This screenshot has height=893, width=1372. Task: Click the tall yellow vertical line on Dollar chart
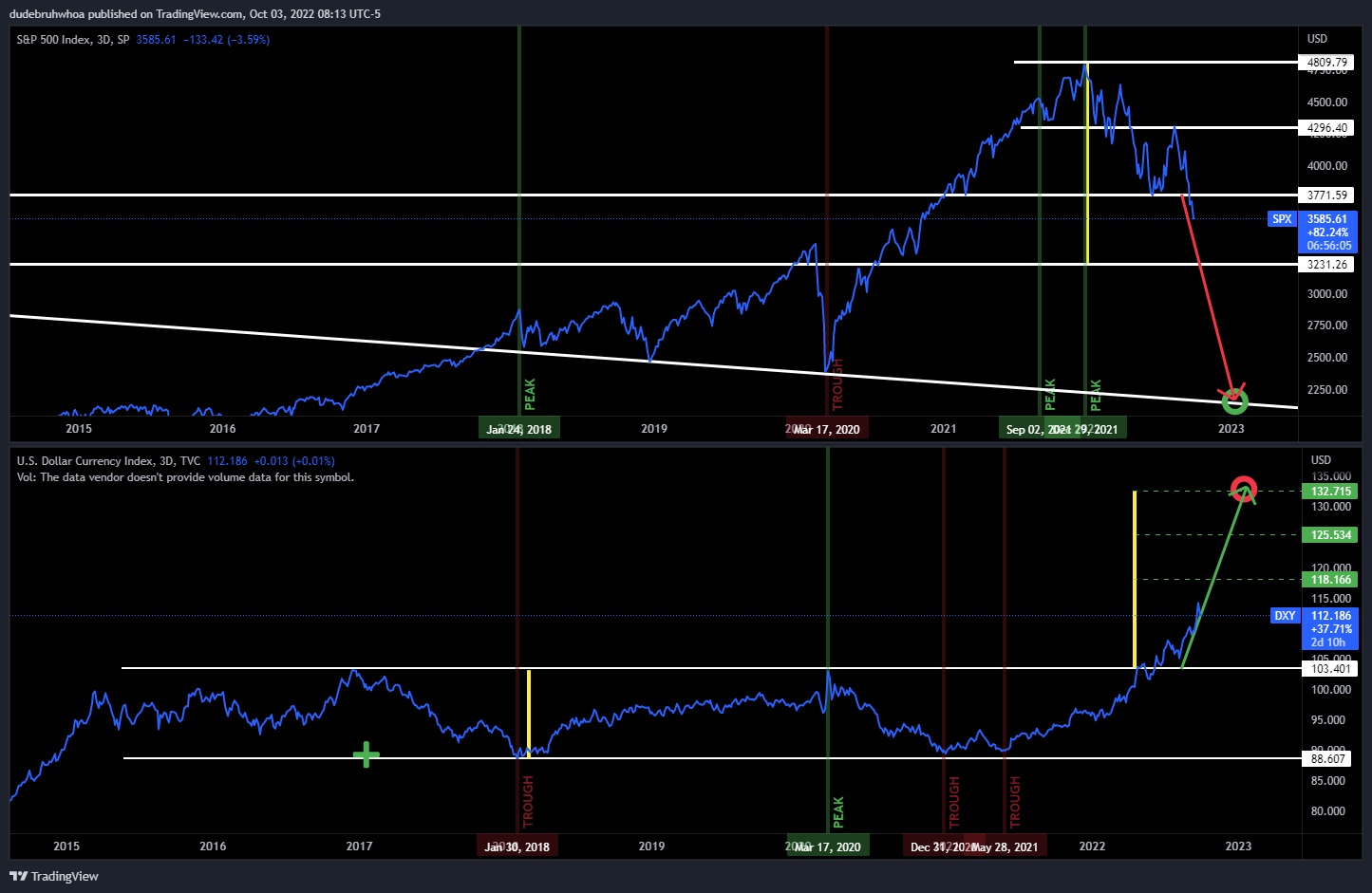(1135, 579)
